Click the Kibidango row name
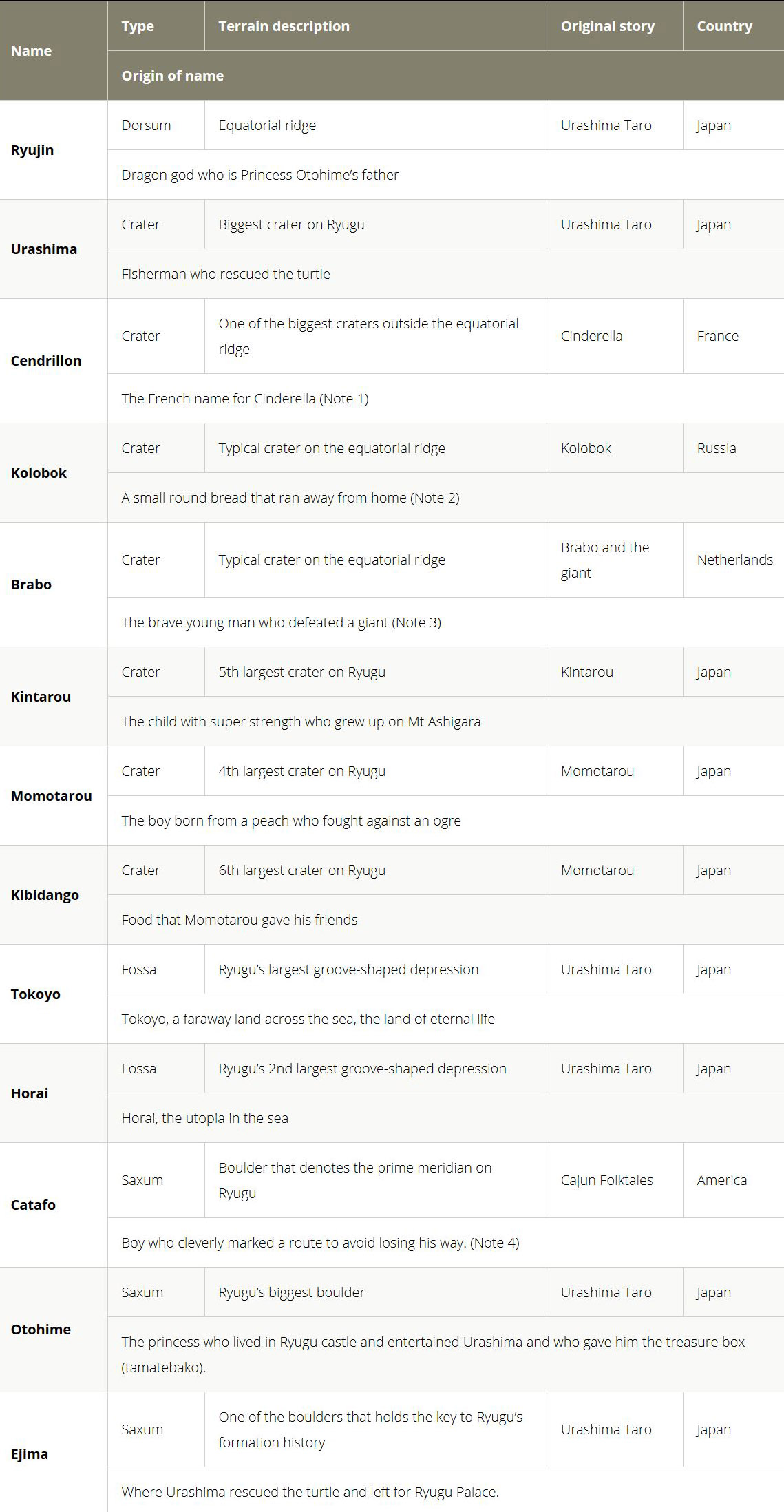784x1512 pixels. tap(45, 895)
